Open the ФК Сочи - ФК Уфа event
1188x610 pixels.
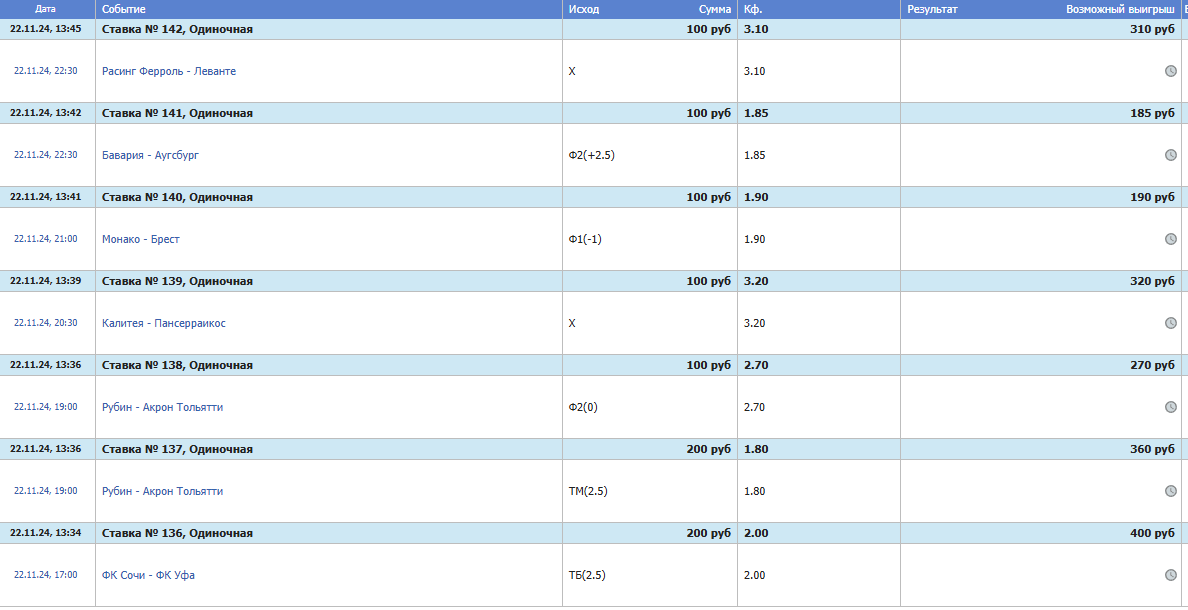click(x=148, y=575)
